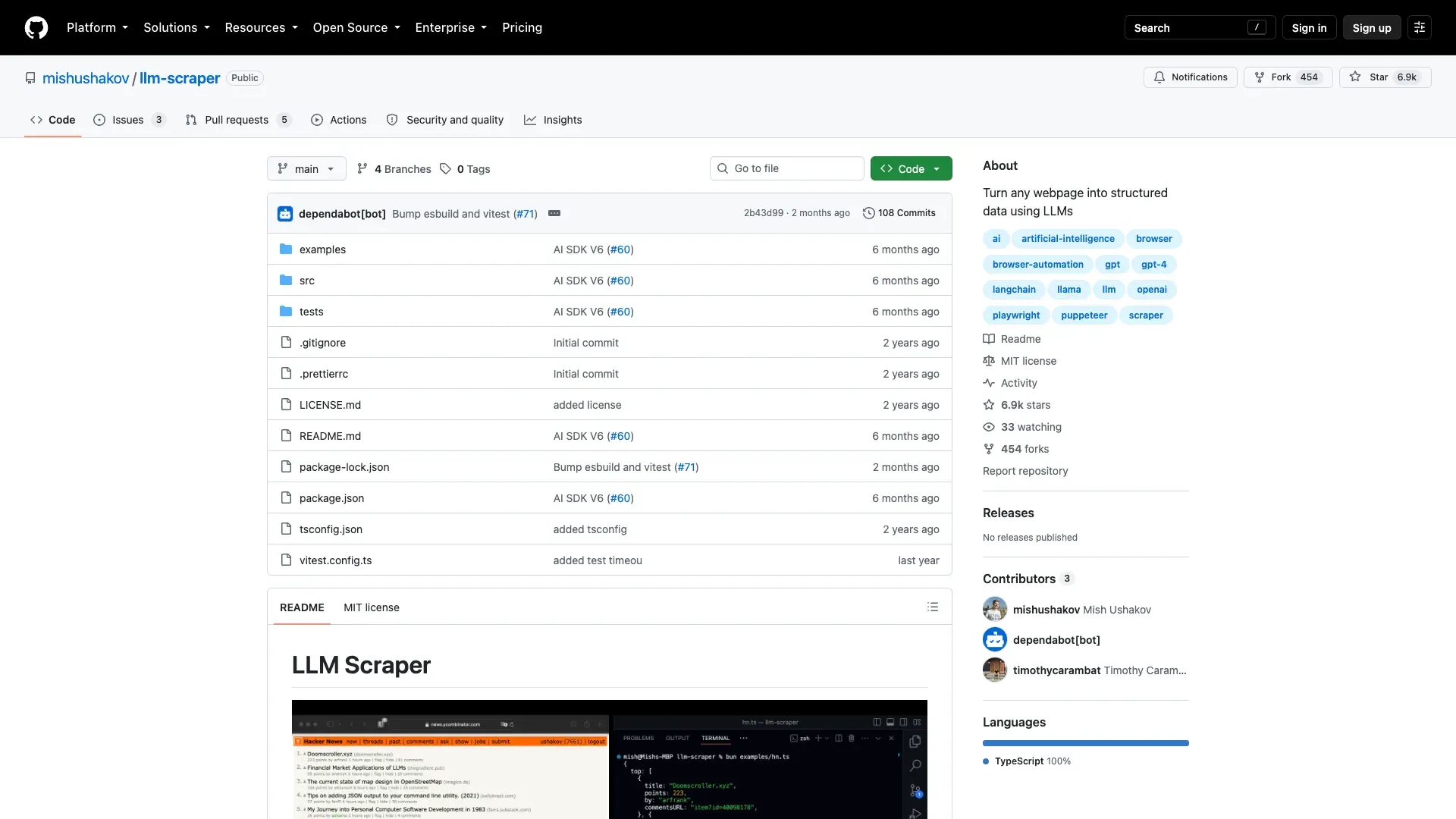The height and width of the screenshot is (819, 1456).
Task: Click the Sign in button
Action: [1309, 27]
